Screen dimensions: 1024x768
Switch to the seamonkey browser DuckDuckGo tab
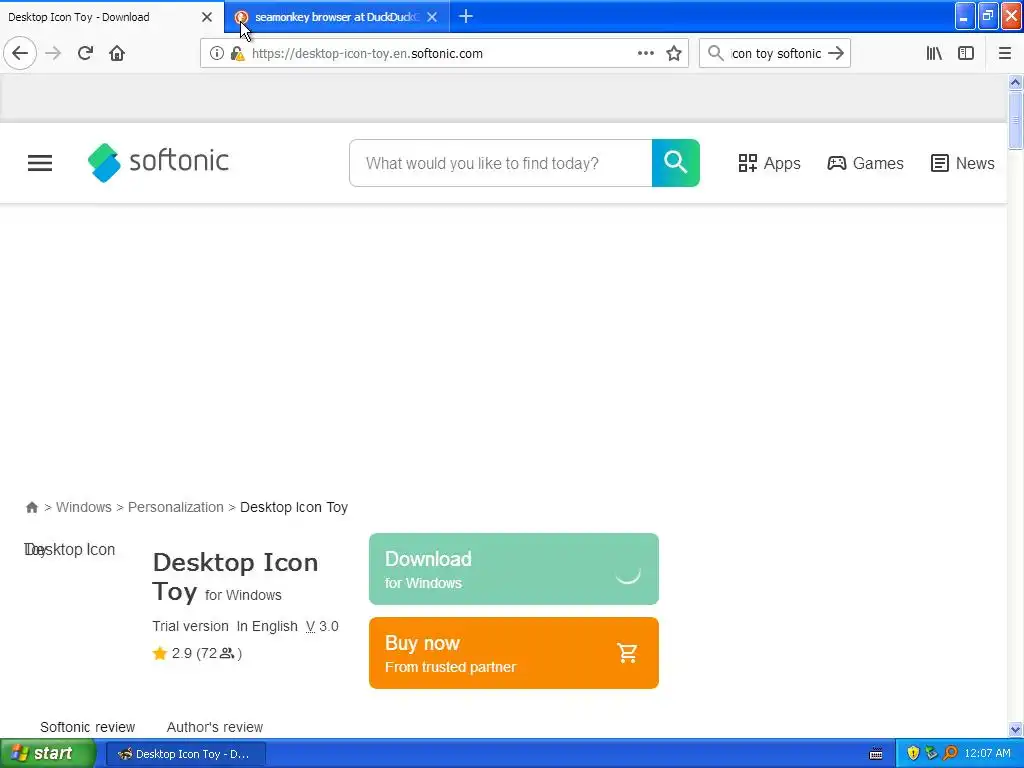(x=337, y=17)
